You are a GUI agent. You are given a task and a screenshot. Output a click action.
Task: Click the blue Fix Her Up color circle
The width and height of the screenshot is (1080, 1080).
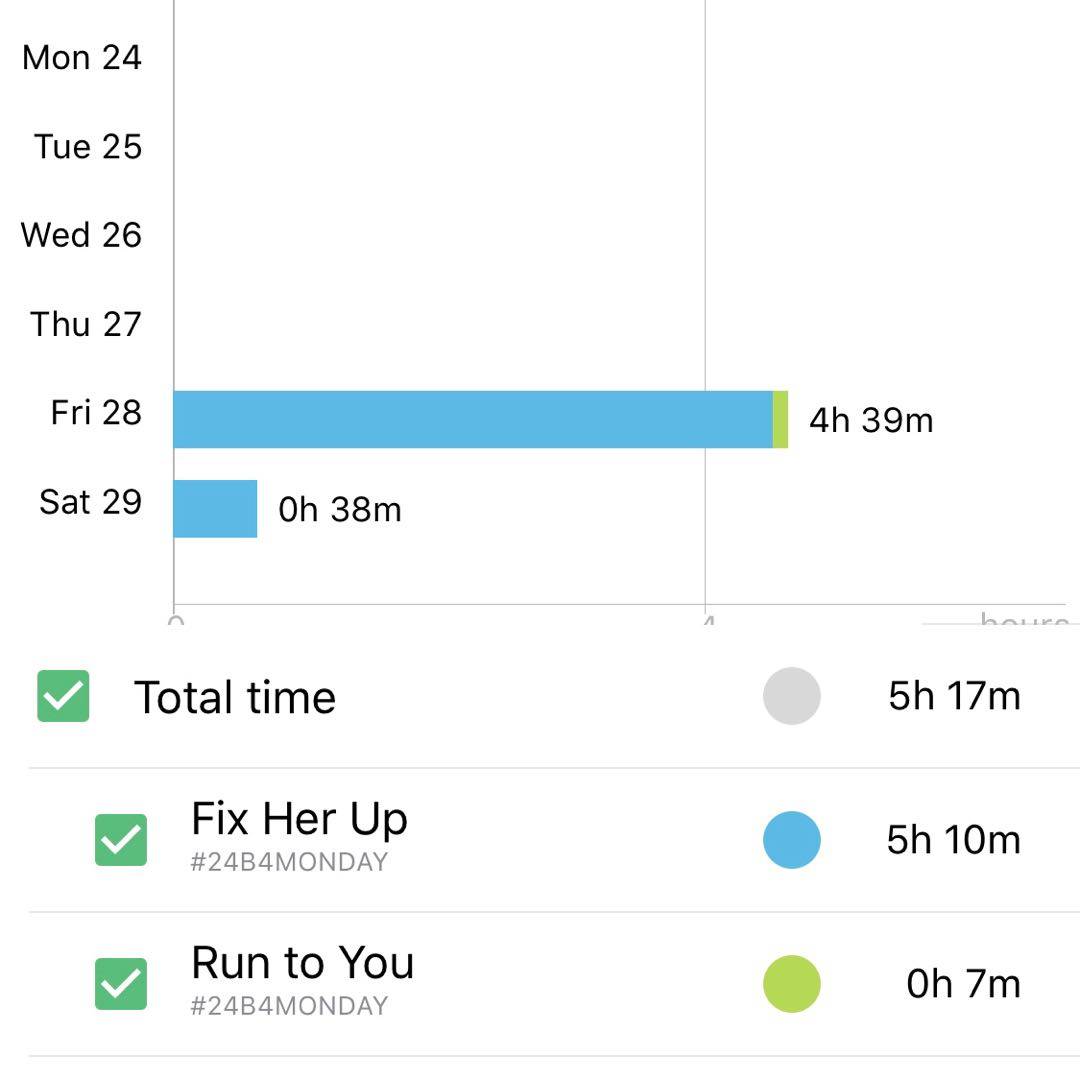tap(791, 840)
